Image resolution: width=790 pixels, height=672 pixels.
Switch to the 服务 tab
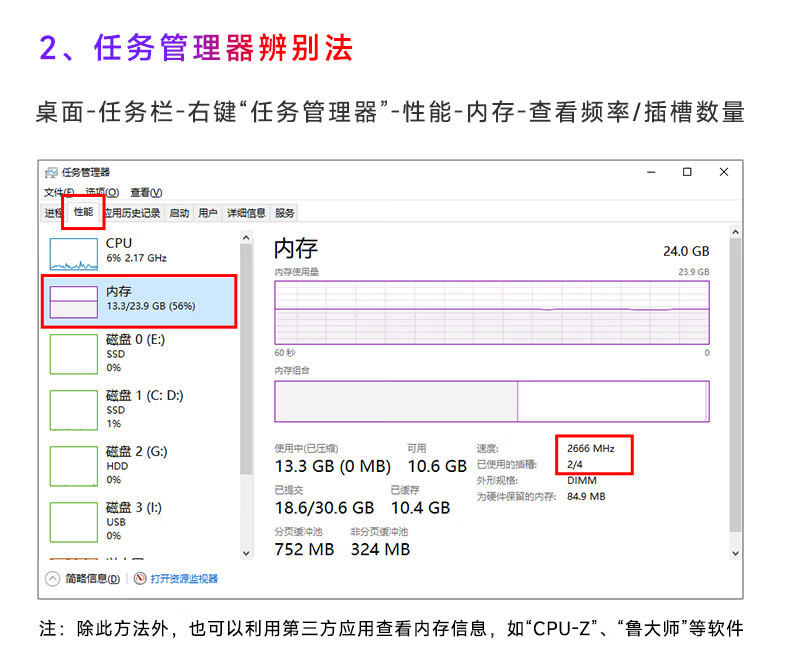(x=284, y=213)
